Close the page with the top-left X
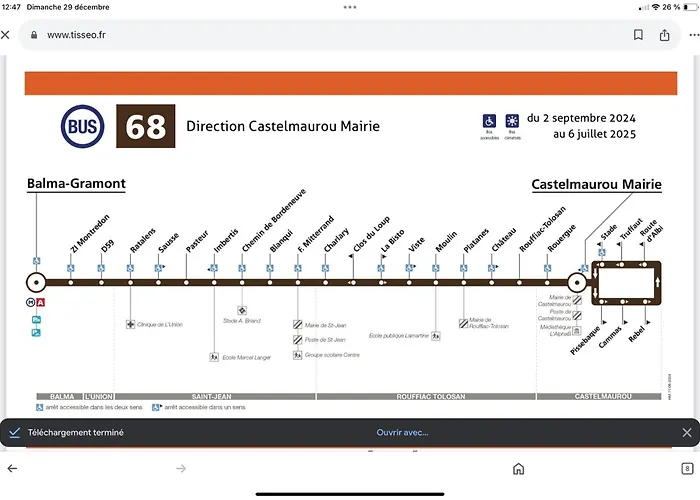700x500 pixels. [x=6, y=35]
